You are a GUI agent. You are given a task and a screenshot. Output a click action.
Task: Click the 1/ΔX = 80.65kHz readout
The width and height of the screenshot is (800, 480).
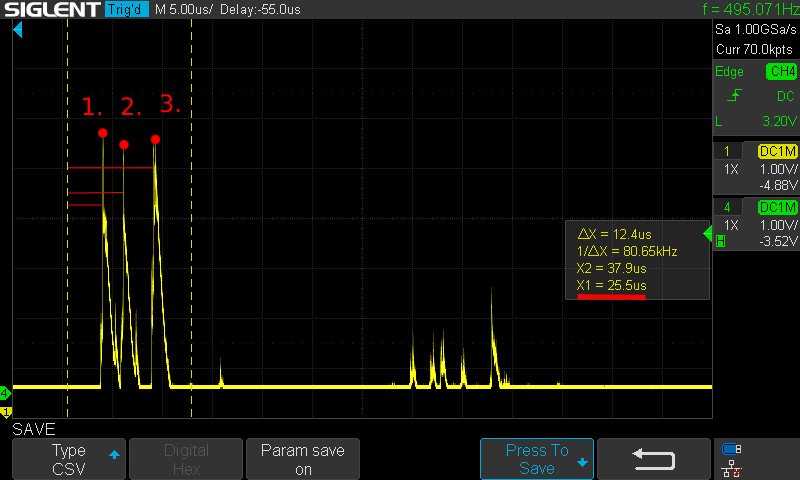coord(627,251)
